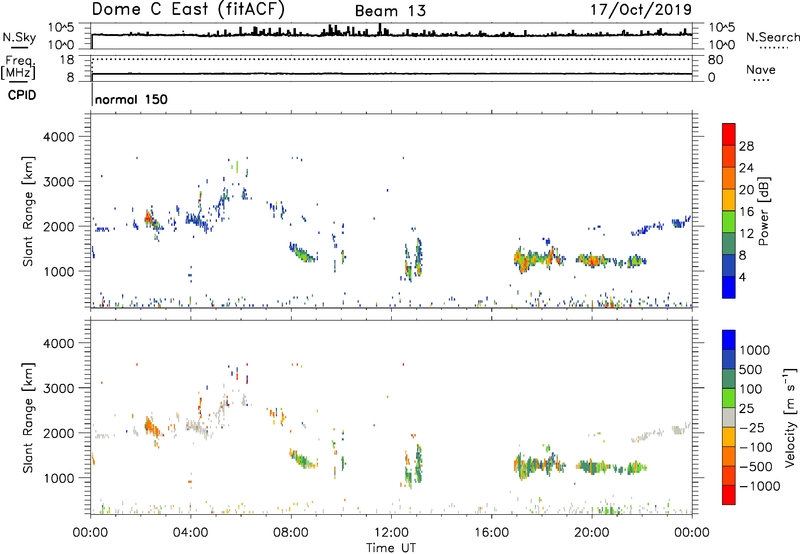Click the '3000' tick on power panel axis
This screenshot has width=800, height=554.
(59, 182)
